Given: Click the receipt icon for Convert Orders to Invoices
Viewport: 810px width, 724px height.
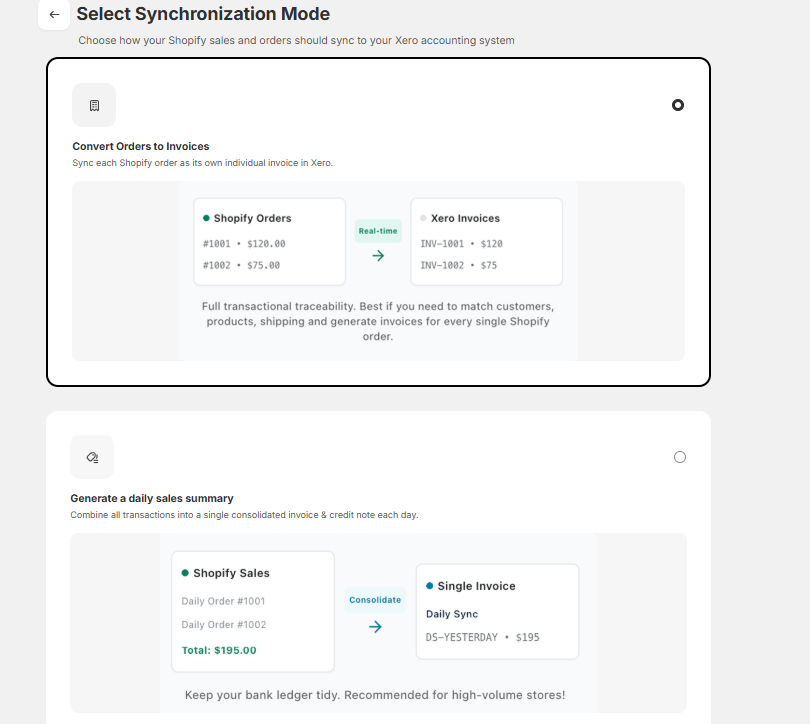Looking at the screenshot, I should pos(94,105).
